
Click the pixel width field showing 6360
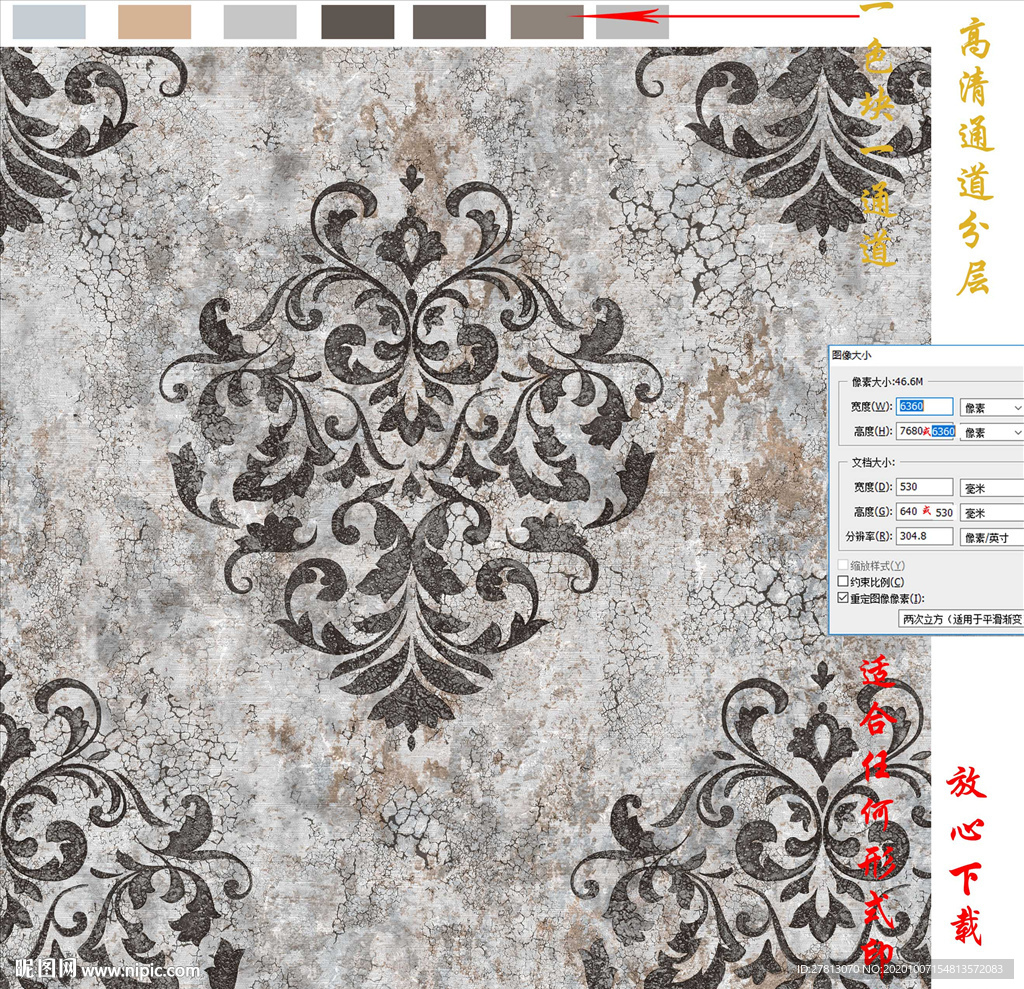pos(924,406)
